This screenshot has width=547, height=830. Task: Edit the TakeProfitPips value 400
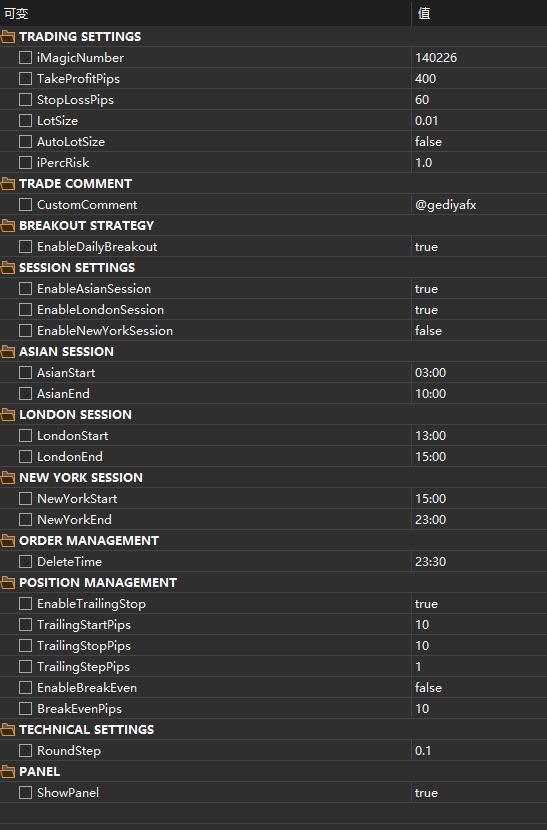pos(479,79)
